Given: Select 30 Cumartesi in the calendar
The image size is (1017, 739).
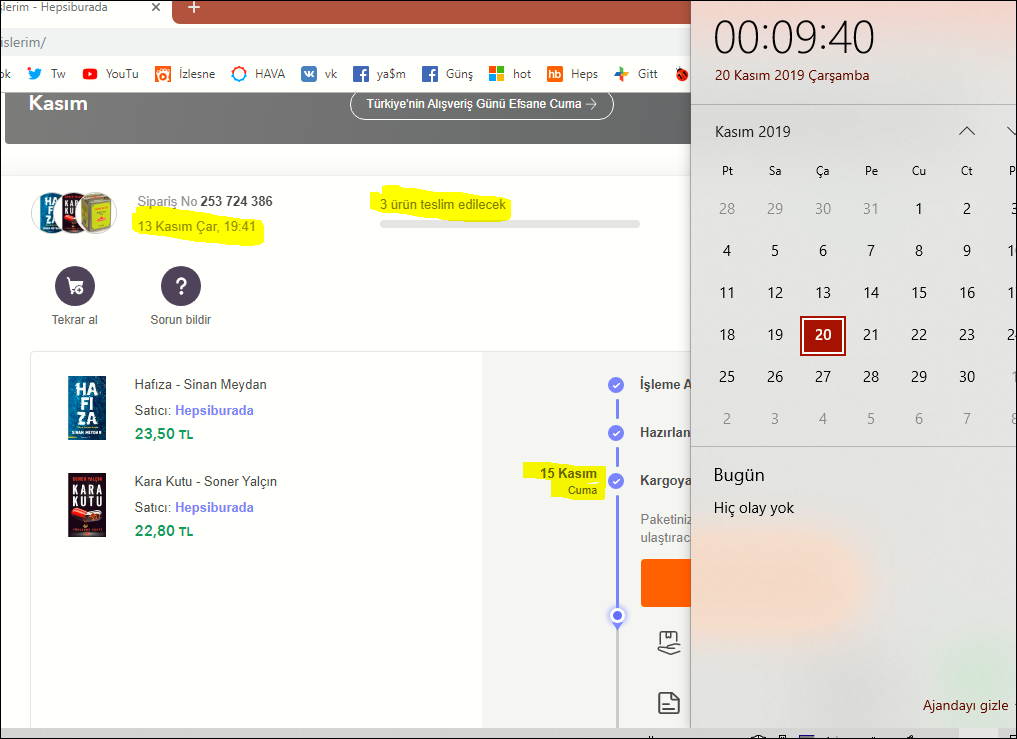Looking at the screenshot, I should [x=966, y=377].
